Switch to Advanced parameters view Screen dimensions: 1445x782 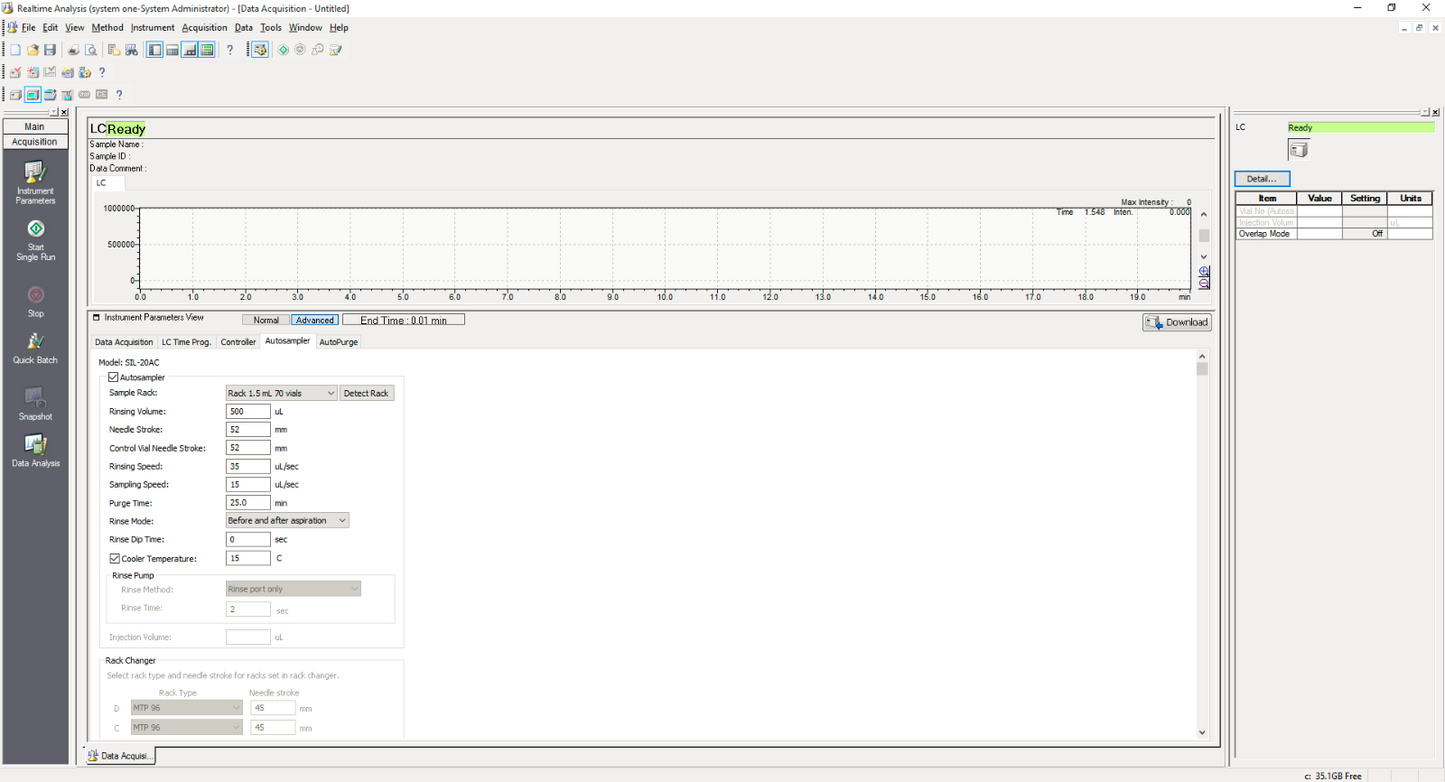(x=315, y=320)
